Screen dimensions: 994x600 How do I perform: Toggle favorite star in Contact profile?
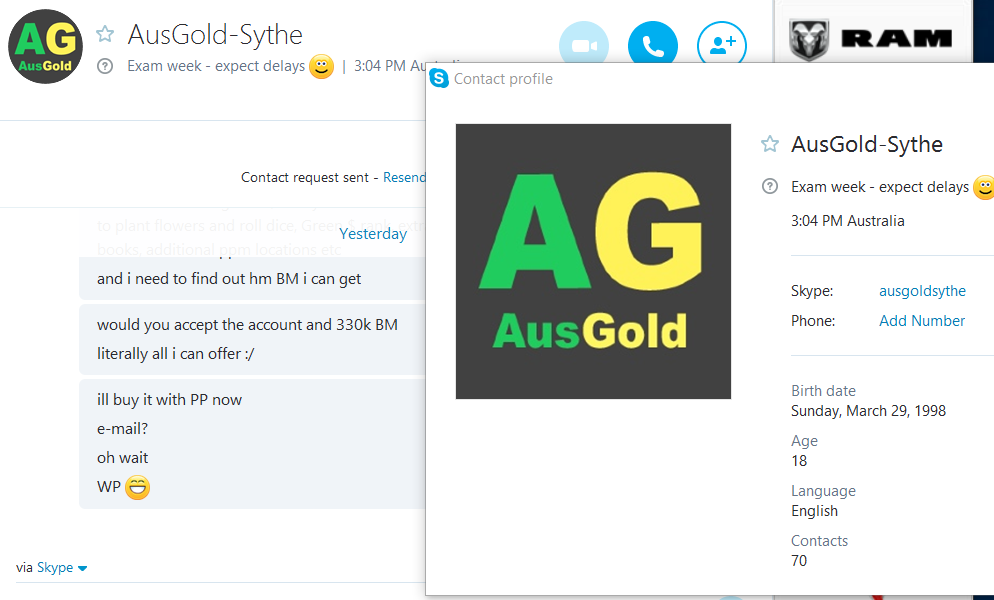[x=770, y=144]
